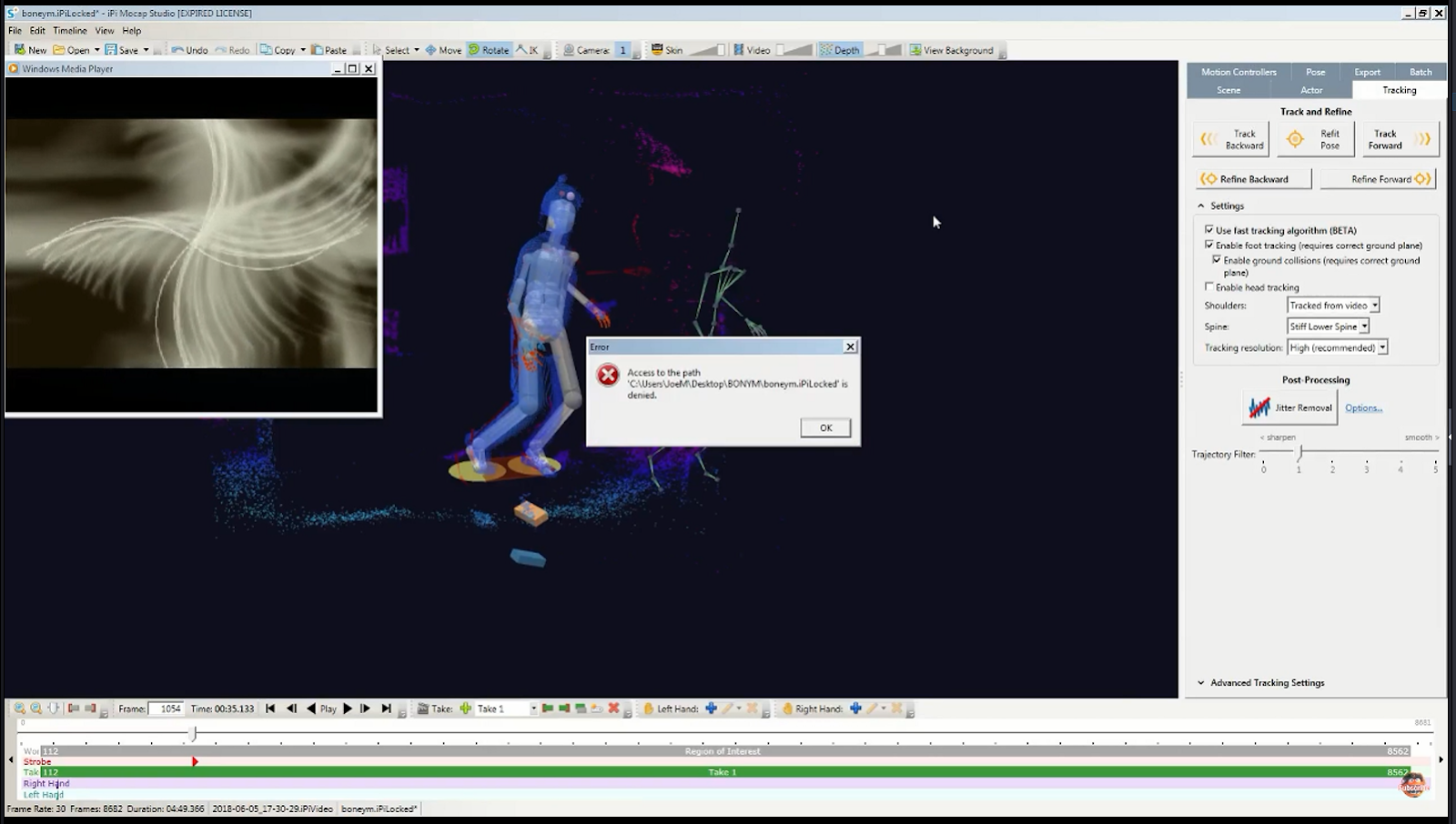Viewport: 1456px width, 824px height.
Task: Zoom in on the timeline
Action: [x=19, y=708]
